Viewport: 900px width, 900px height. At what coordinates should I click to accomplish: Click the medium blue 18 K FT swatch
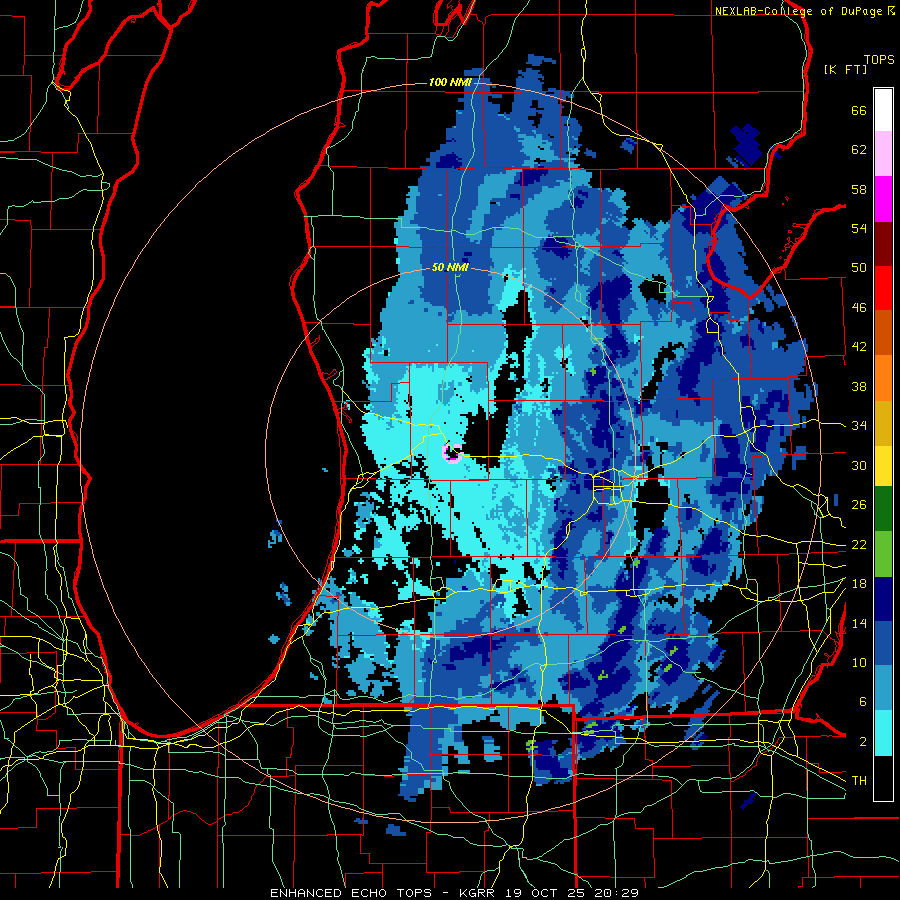pyautogui.click(x=883, y=643)
